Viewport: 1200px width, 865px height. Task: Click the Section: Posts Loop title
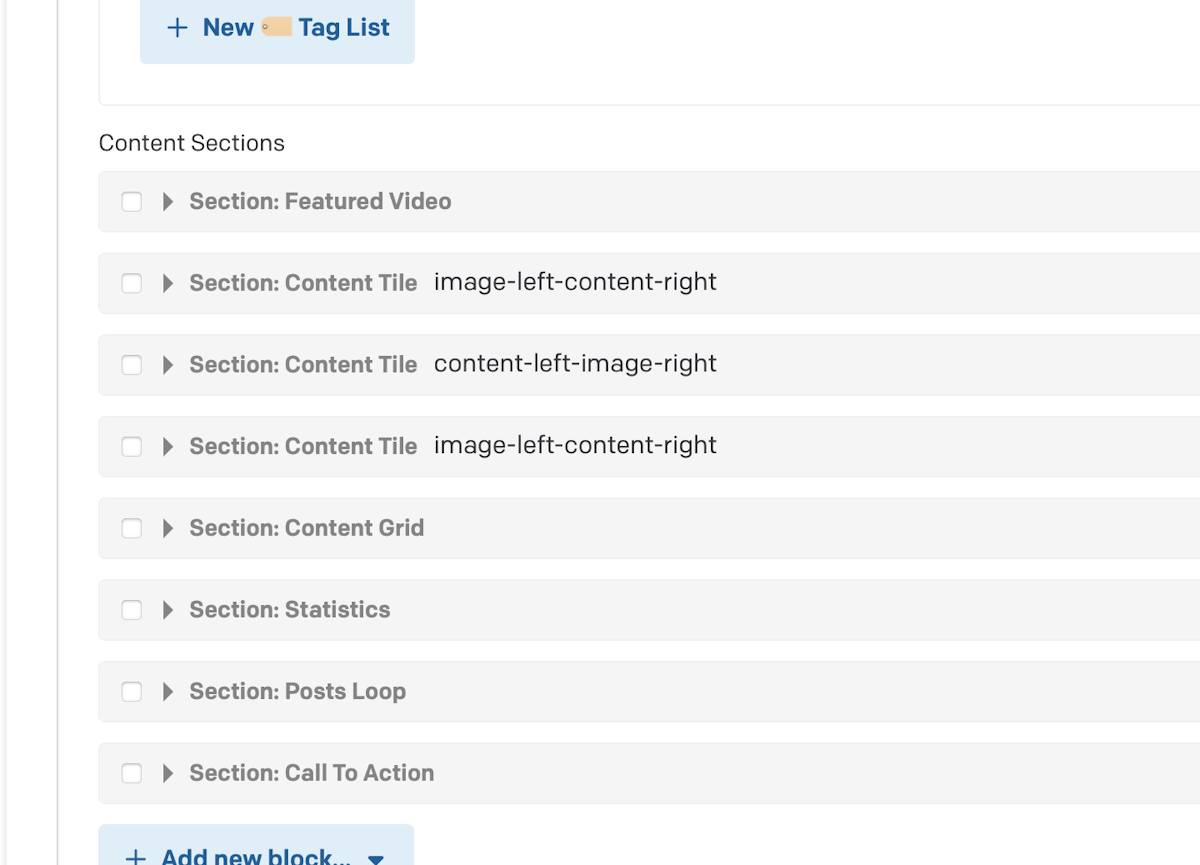click(x=298, y=692)
